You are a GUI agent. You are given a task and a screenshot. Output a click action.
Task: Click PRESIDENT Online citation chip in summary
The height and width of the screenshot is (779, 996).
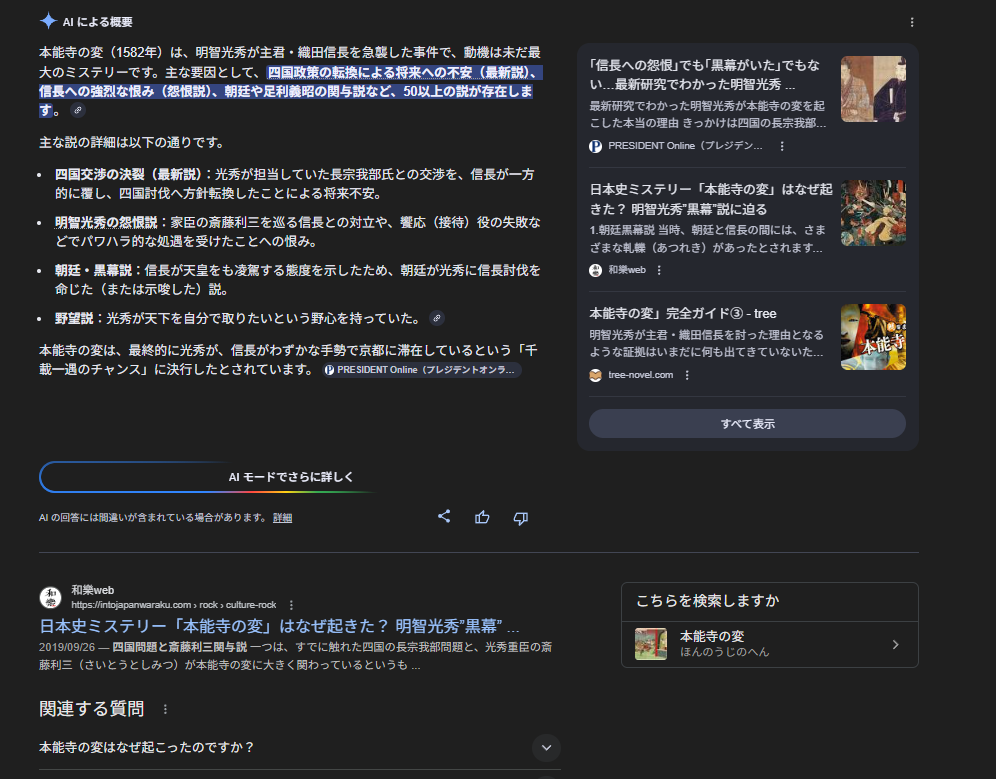(421, 370)
